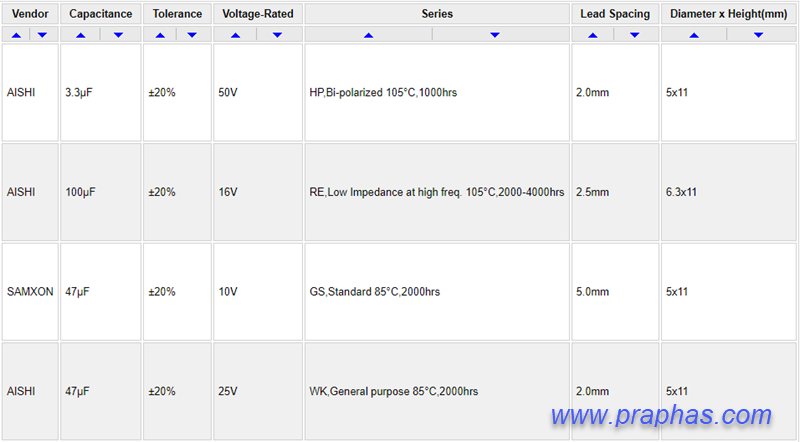This screenshot has width=800, height=442.
Task: Sort Tolerance descending via down arrow
Action: [192, 35]
